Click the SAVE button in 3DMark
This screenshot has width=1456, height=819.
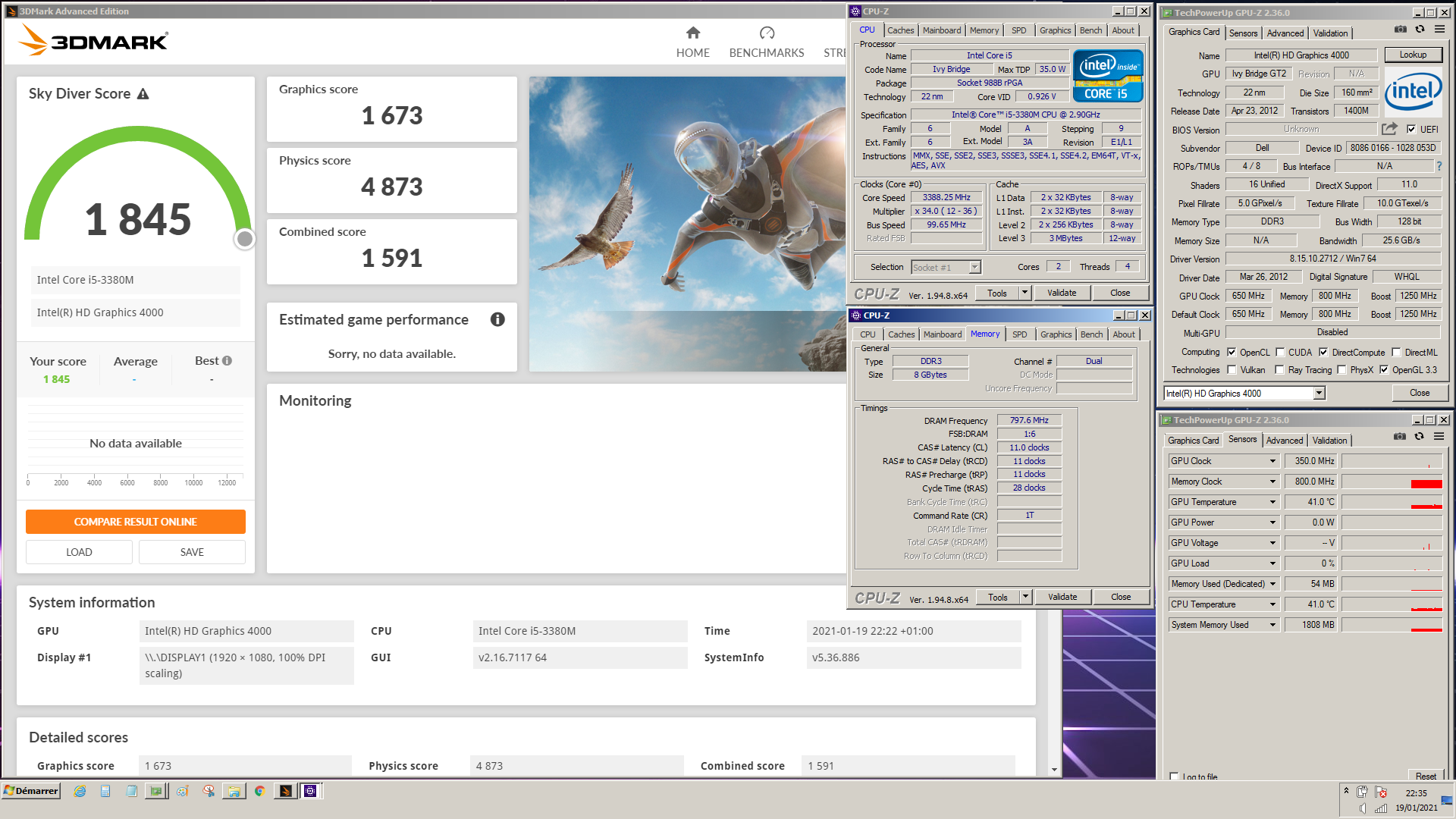pyautogui.click(x=192, y=552)
